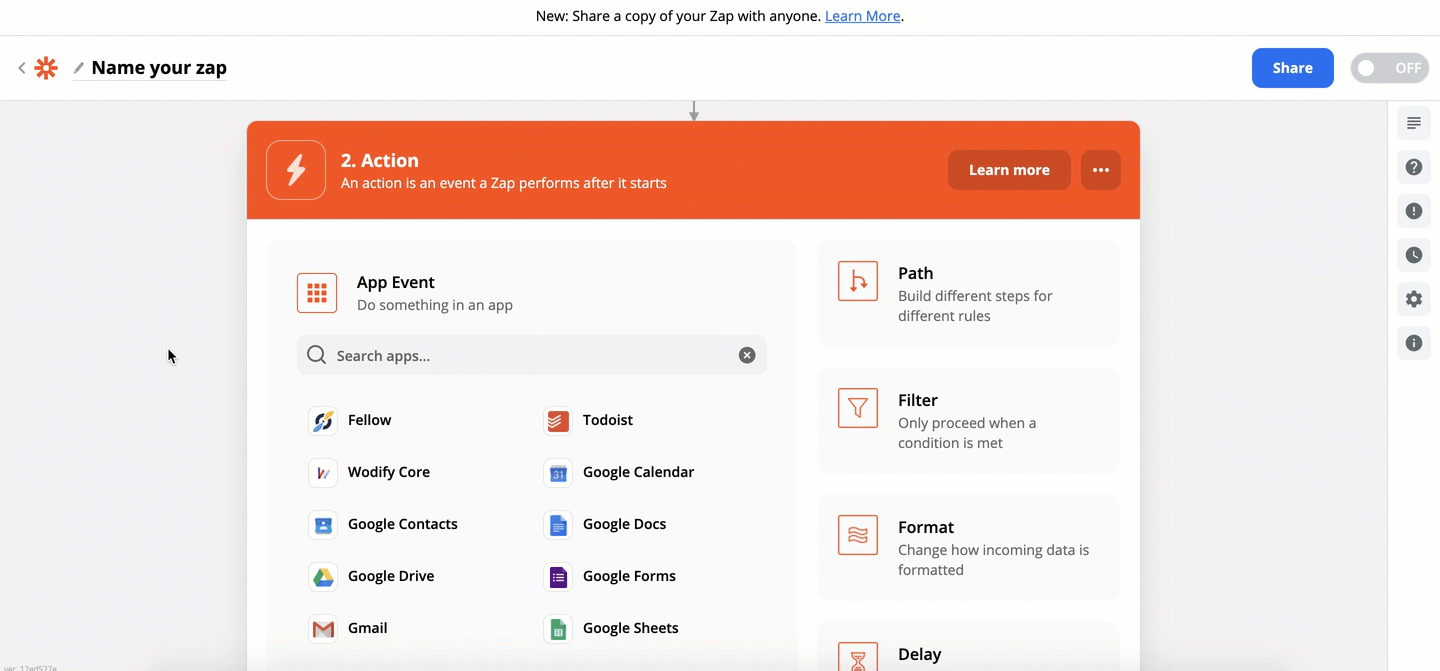The image size is (1440, 671).
Task: Click 'Change how incoming data is formatted'
Action: (993, 560)
